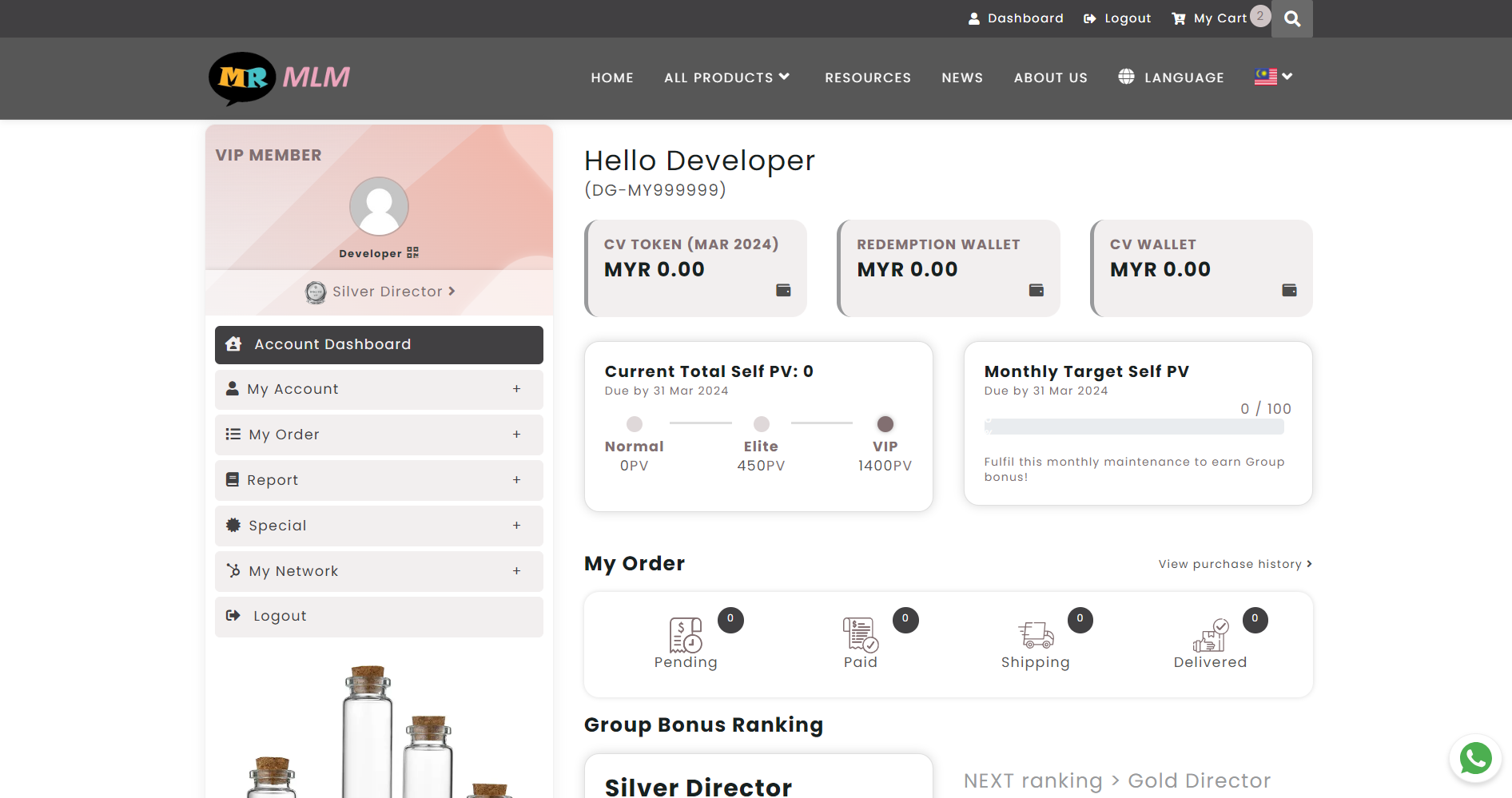Click the QR code icon beside Developer
This screenshot has width=1512, height=798.
tap(412, 252)
